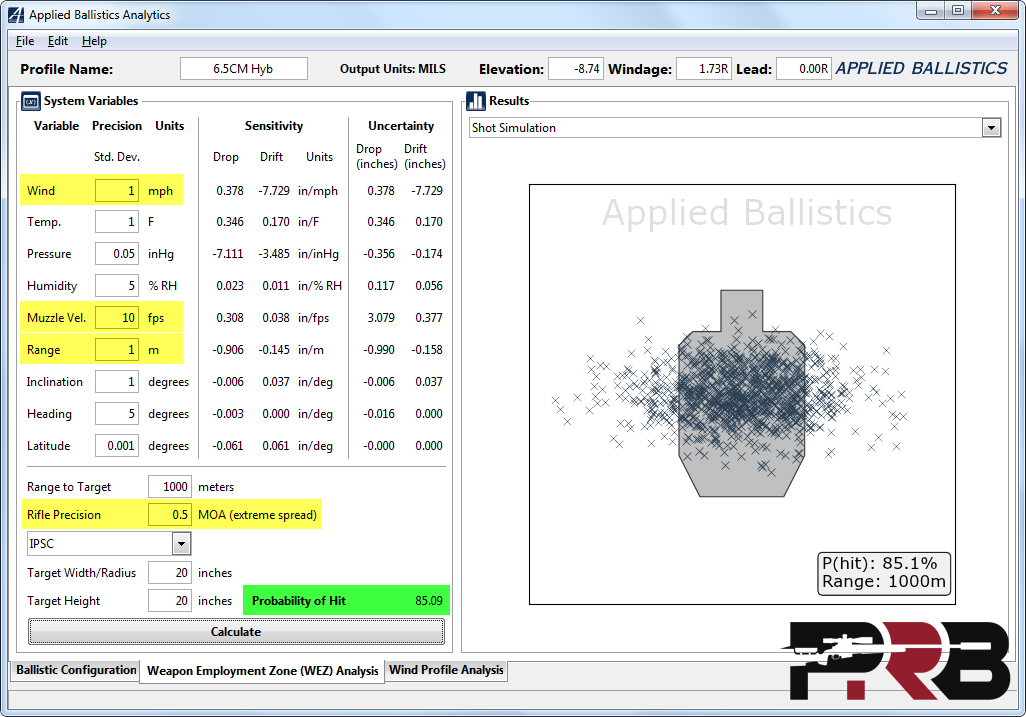Image resolution: width=1026 pixels, height=717 pixels.
Task: Click the Muzzle Vel. precision input field
Action: point(116,318)
